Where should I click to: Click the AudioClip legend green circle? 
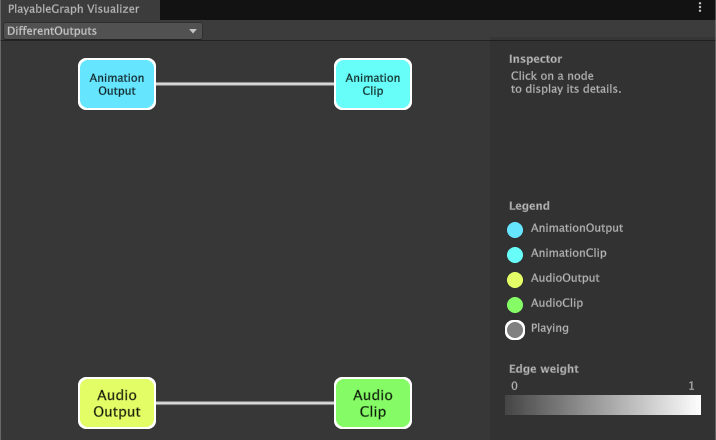(515, 304)
